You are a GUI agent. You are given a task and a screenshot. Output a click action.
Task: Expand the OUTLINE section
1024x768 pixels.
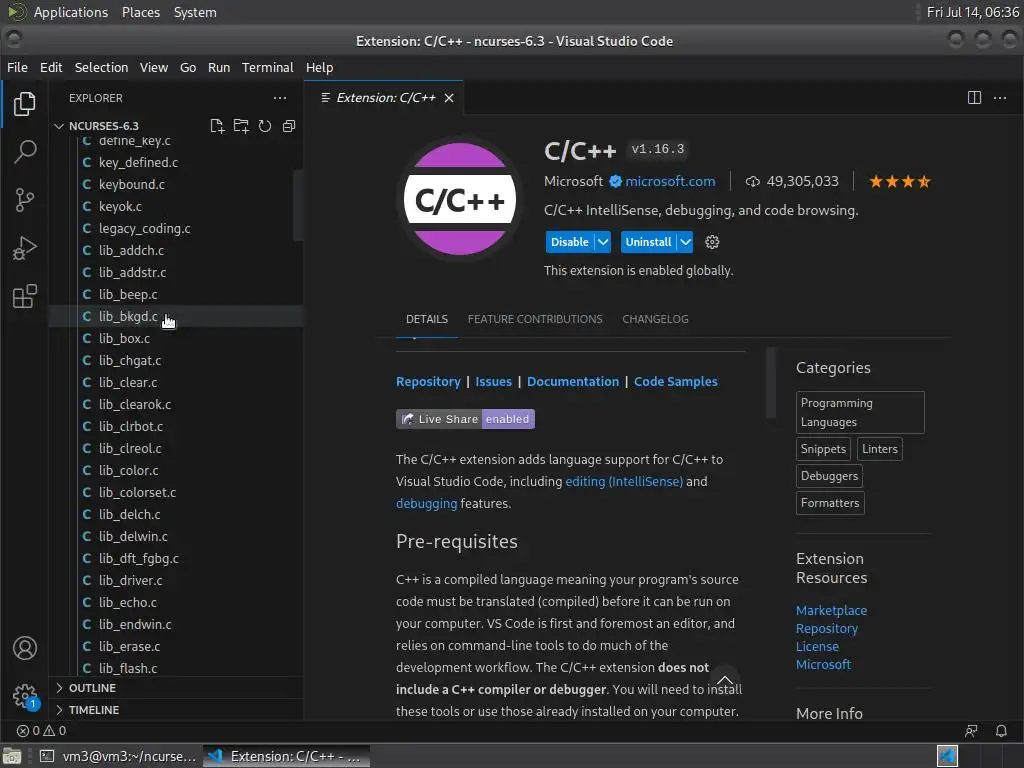coord(92,688)
